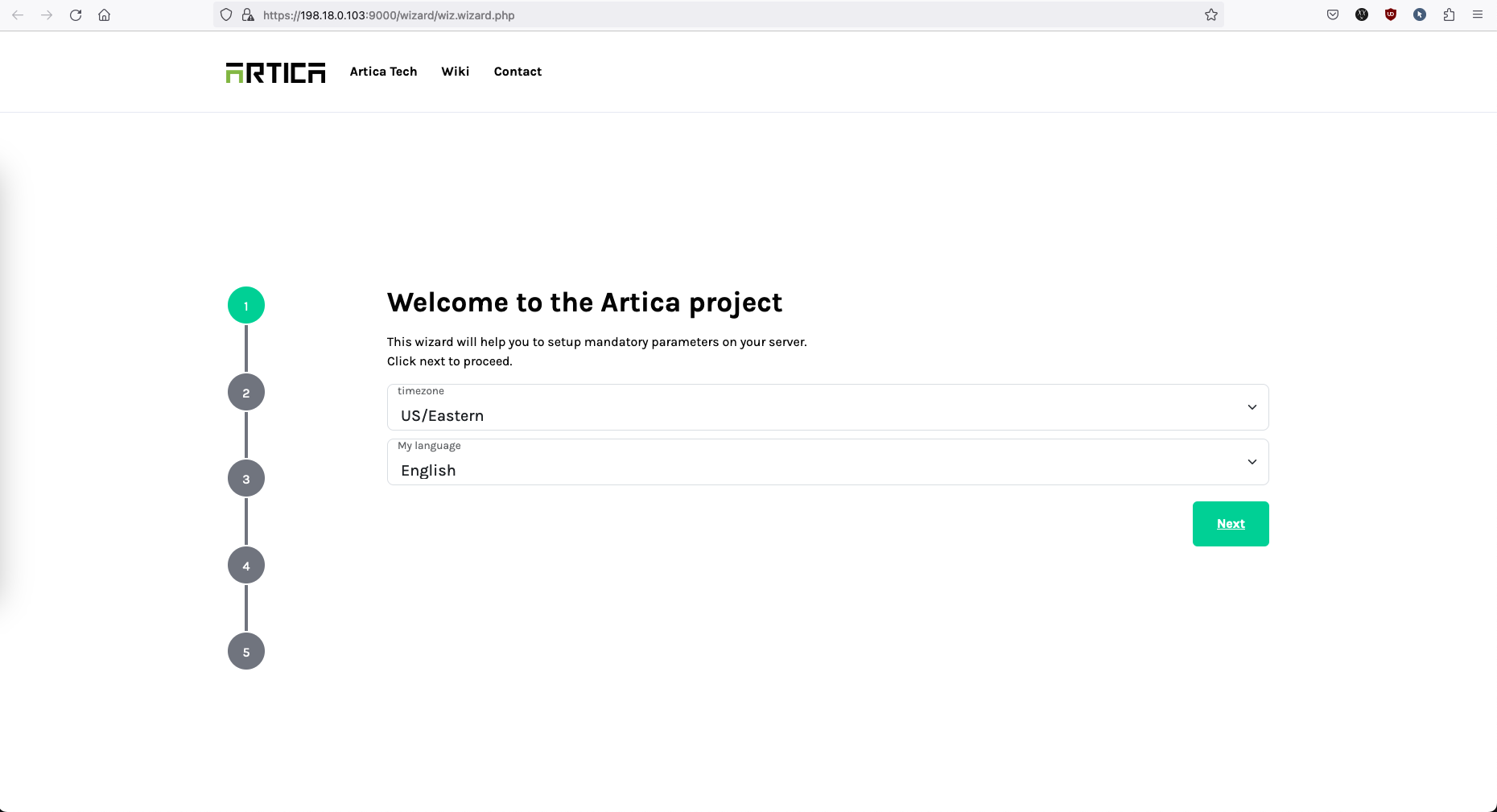
Task: Select wizard step 1 circle
Action: (246, 306)
